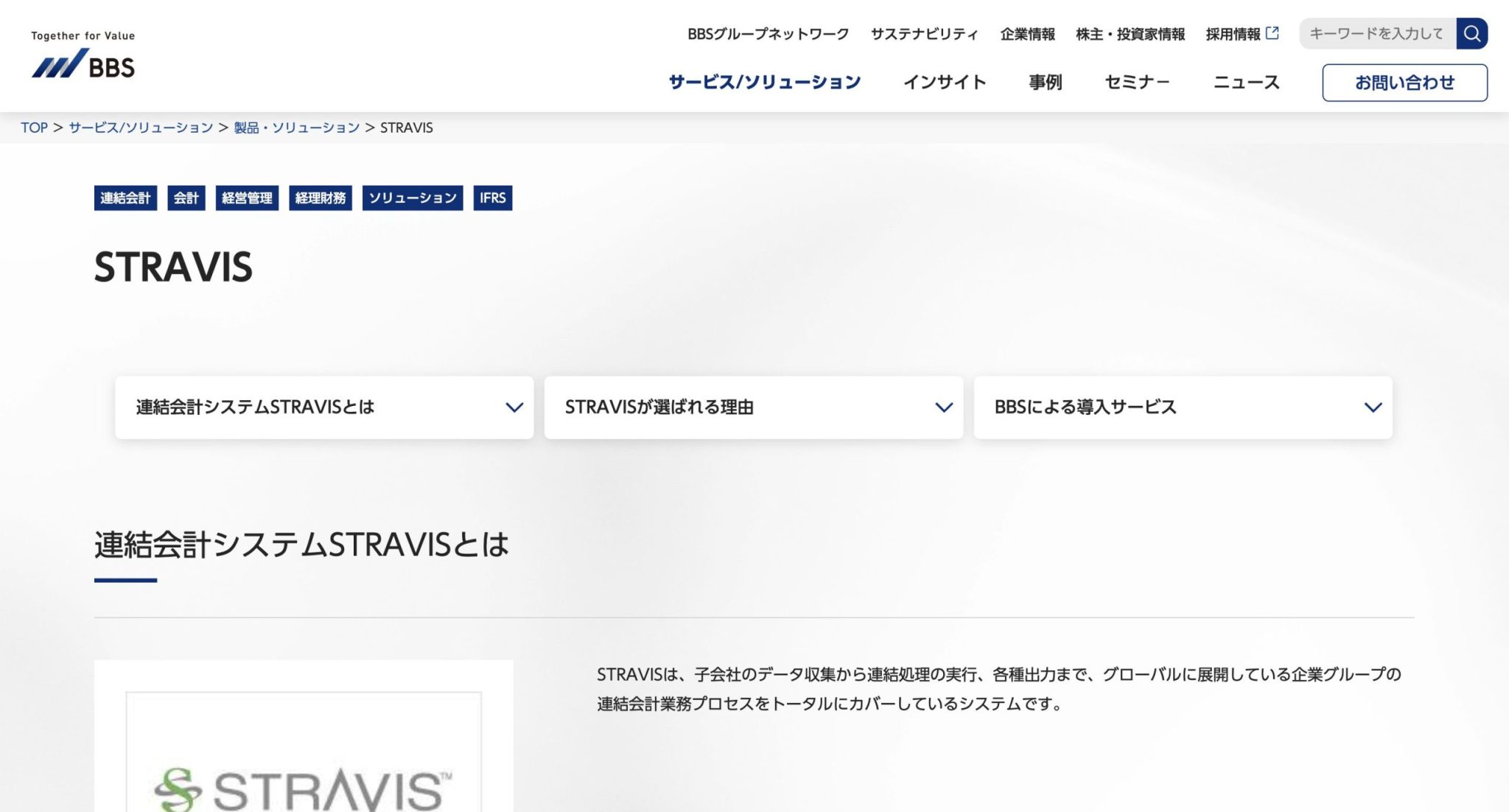Select the 経営管理 tag

pos(246,197)
